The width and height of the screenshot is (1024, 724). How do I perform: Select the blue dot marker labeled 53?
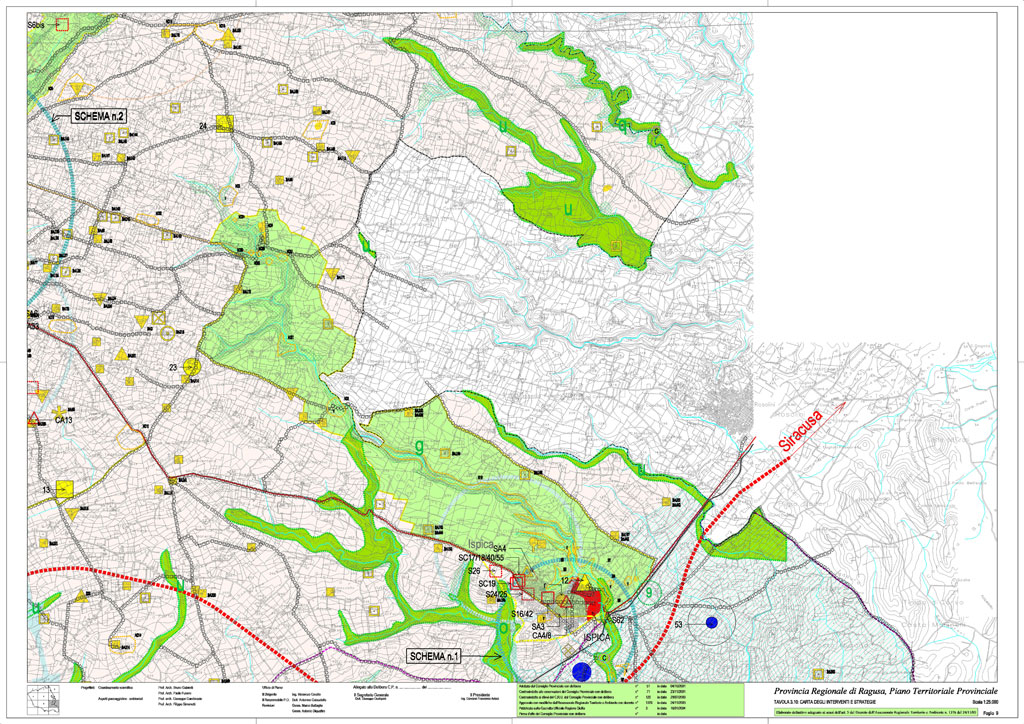[x=712, y=622]
